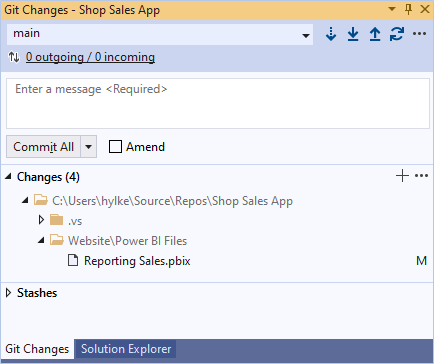Screen dimensions: 434x364
Task: Click the outgoing/incoming sync arrows icon
Action: [14, 57]
